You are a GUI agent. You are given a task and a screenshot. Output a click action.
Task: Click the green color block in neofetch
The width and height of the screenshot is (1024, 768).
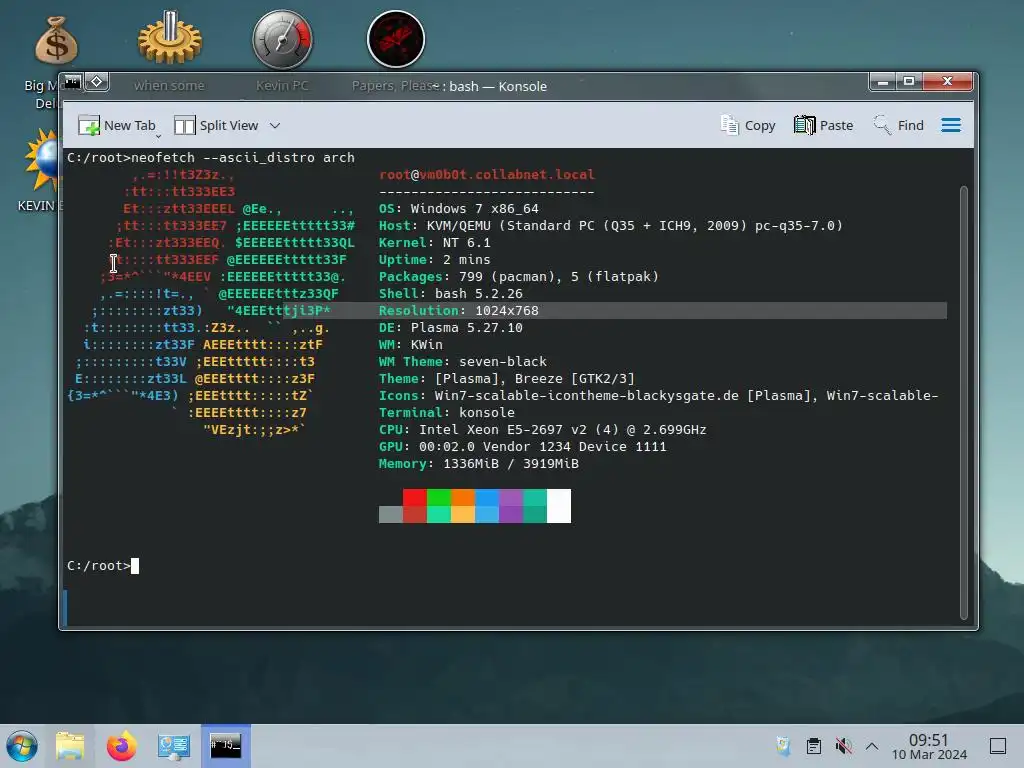coord(439,498)
